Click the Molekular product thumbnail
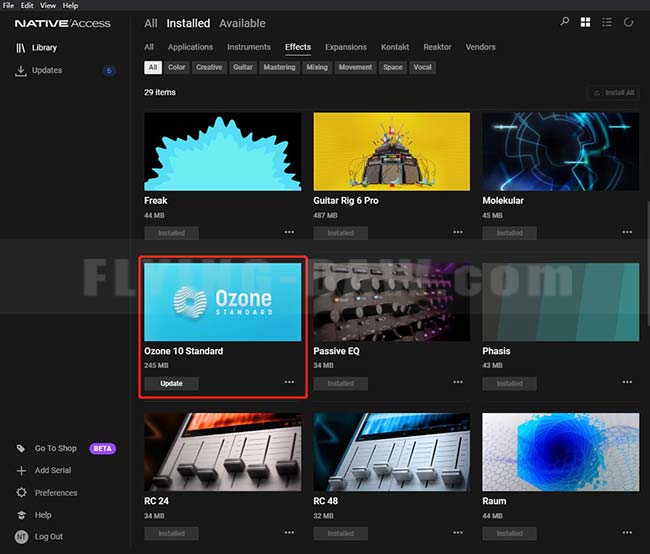The height and width of the screenshot is (554, 650). 560,152
